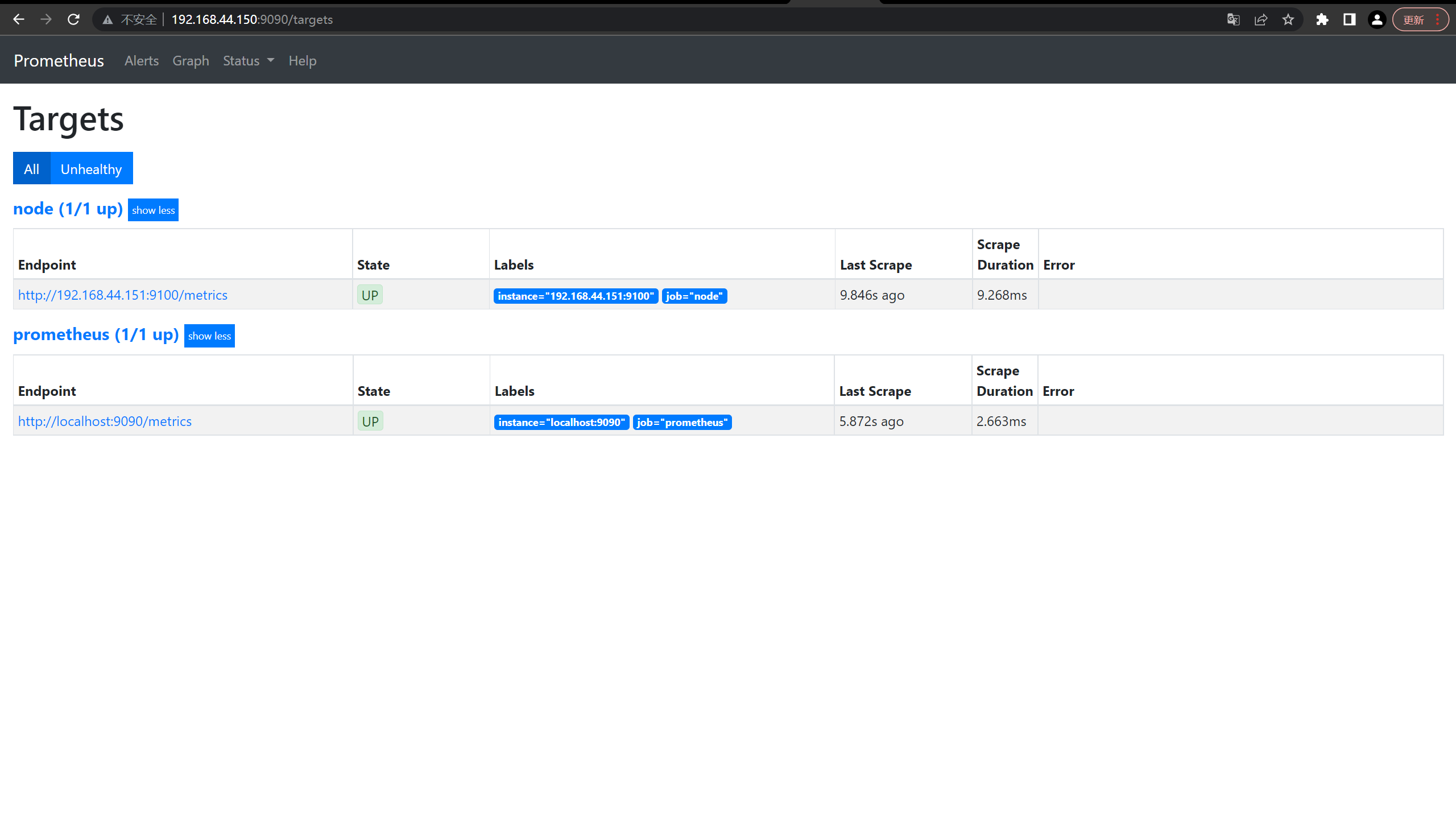The width and height of the screenshot is (1456, 819).
Task: Select the All targets filter
Action: (32, 169)
